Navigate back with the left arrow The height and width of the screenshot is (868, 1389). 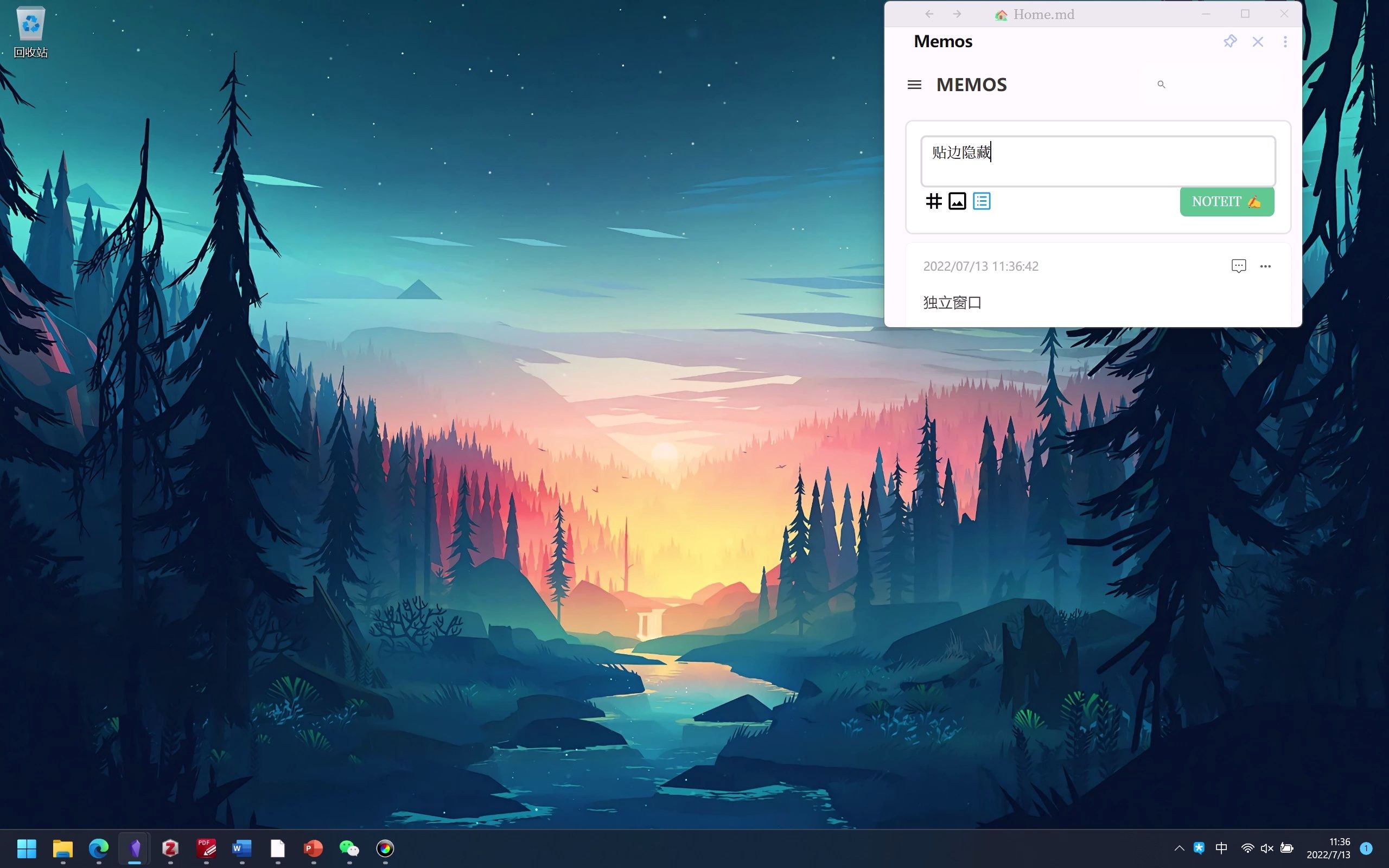(x=929, y=14)
